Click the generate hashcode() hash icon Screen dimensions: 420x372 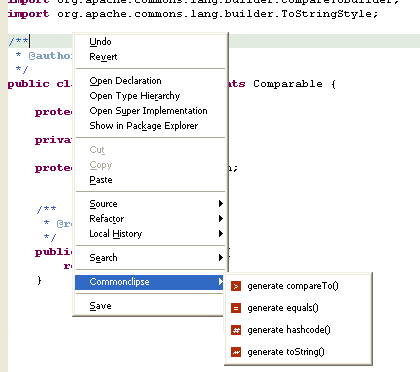click(236, 330)
